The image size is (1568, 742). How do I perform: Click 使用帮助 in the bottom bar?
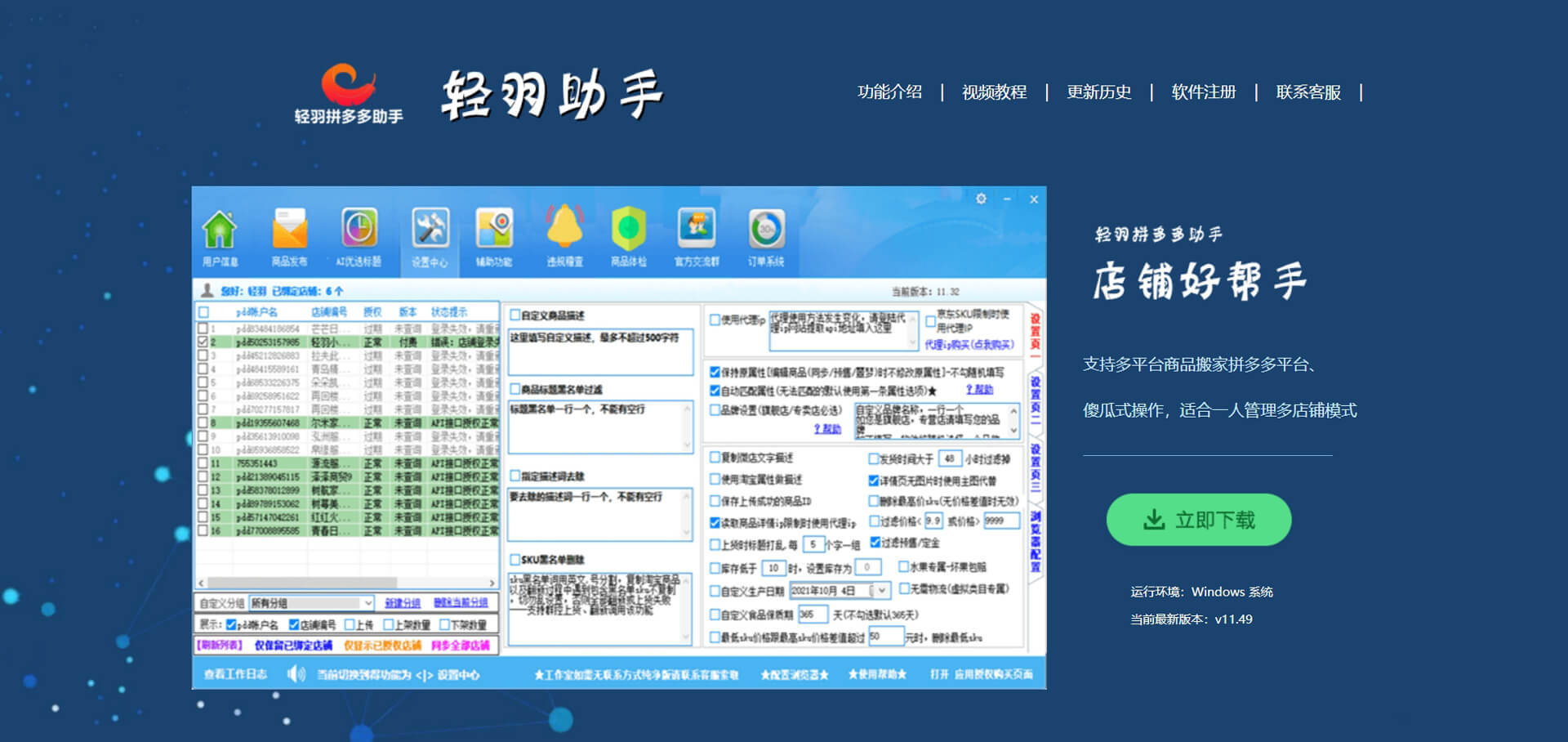coord(877,674)
